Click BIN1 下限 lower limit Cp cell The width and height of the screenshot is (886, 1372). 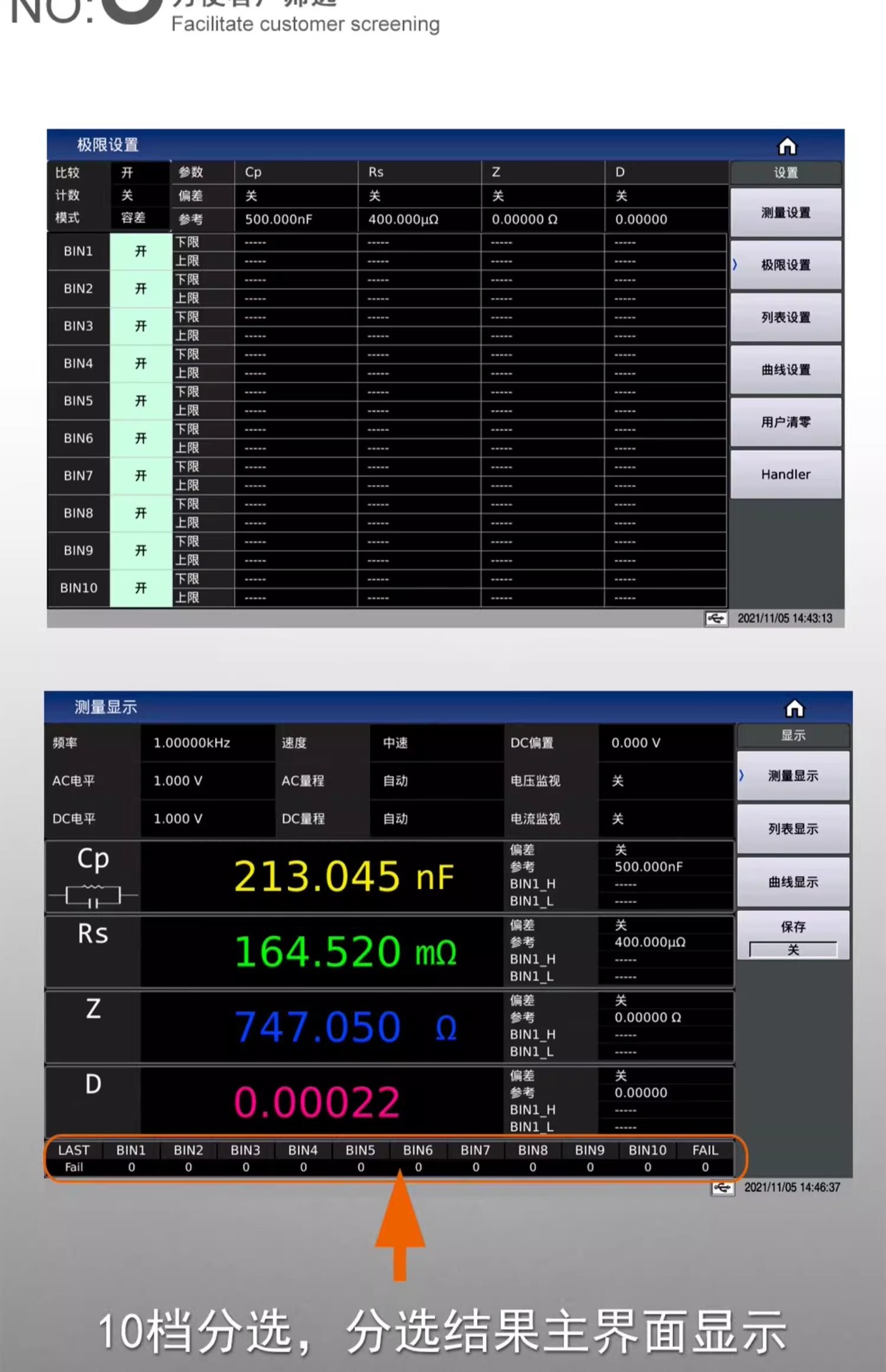click(x=296, y=243)
